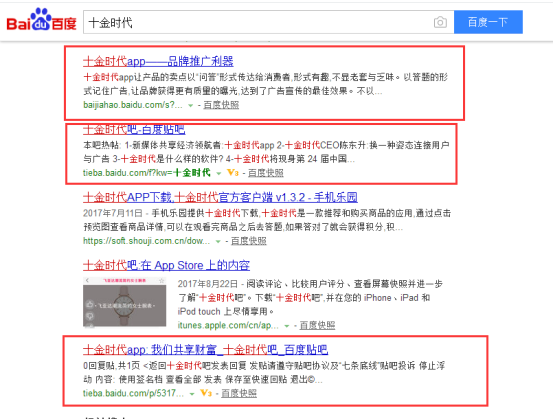Click V3 badge on tieba.baidu.com/f result

click(x=233, y=173)
